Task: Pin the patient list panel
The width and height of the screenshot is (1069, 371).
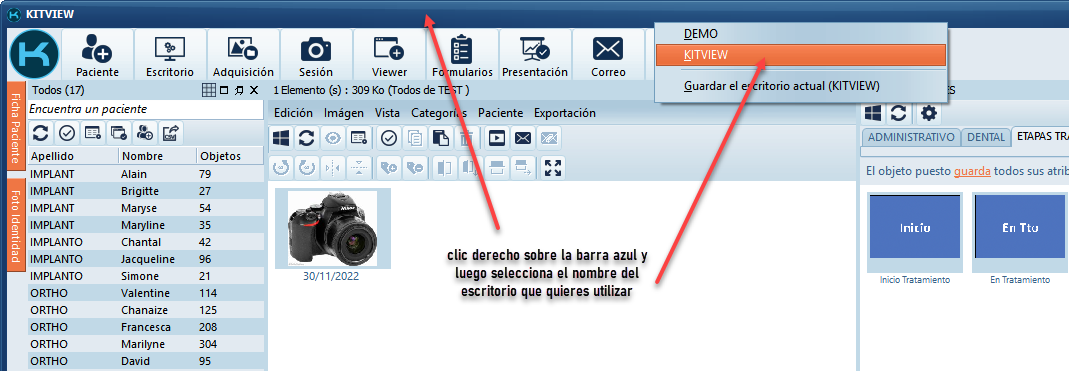Action: (x=239, y=90)
